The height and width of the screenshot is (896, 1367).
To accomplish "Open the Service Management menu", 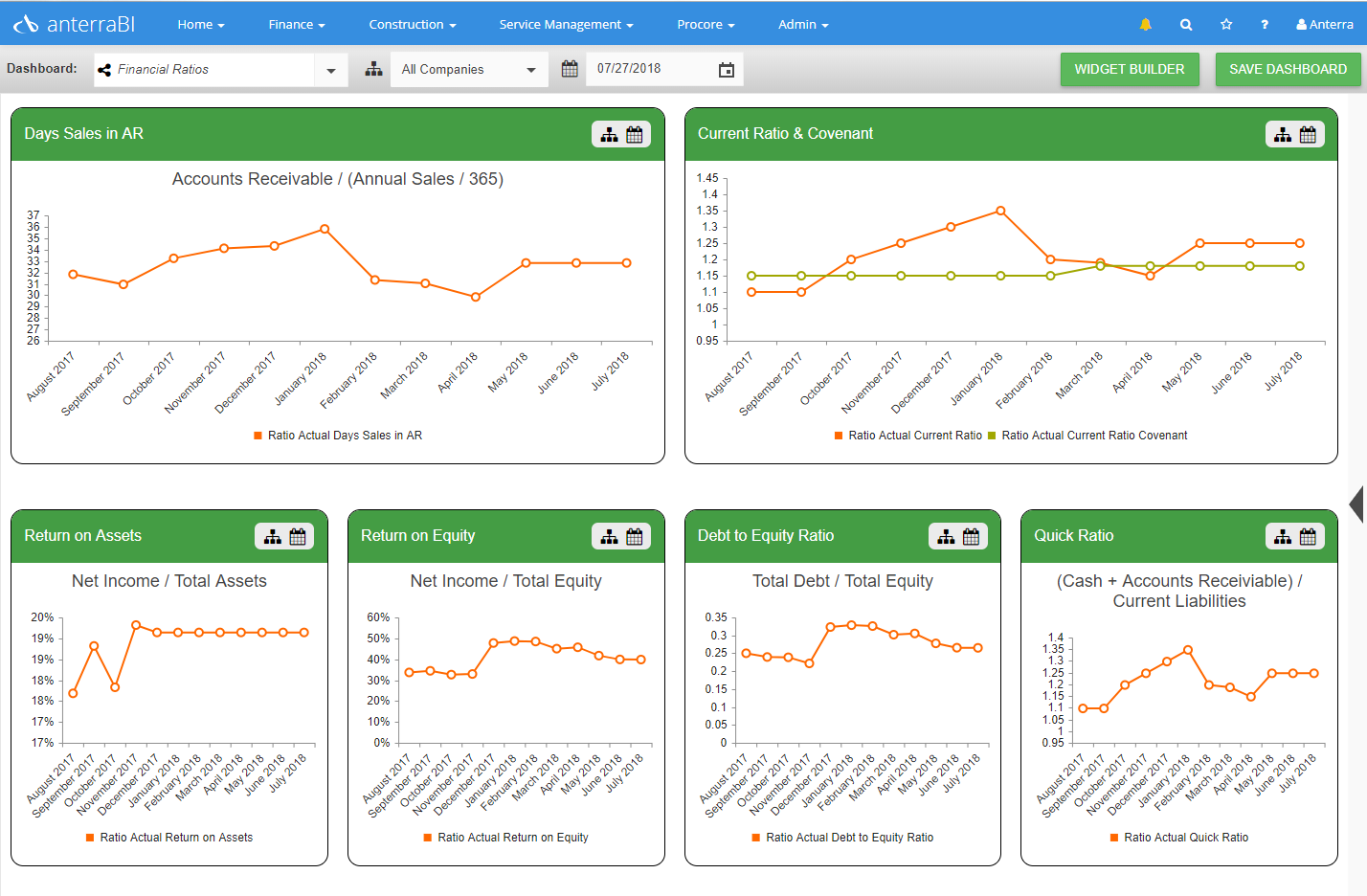I will pos(566,25).
